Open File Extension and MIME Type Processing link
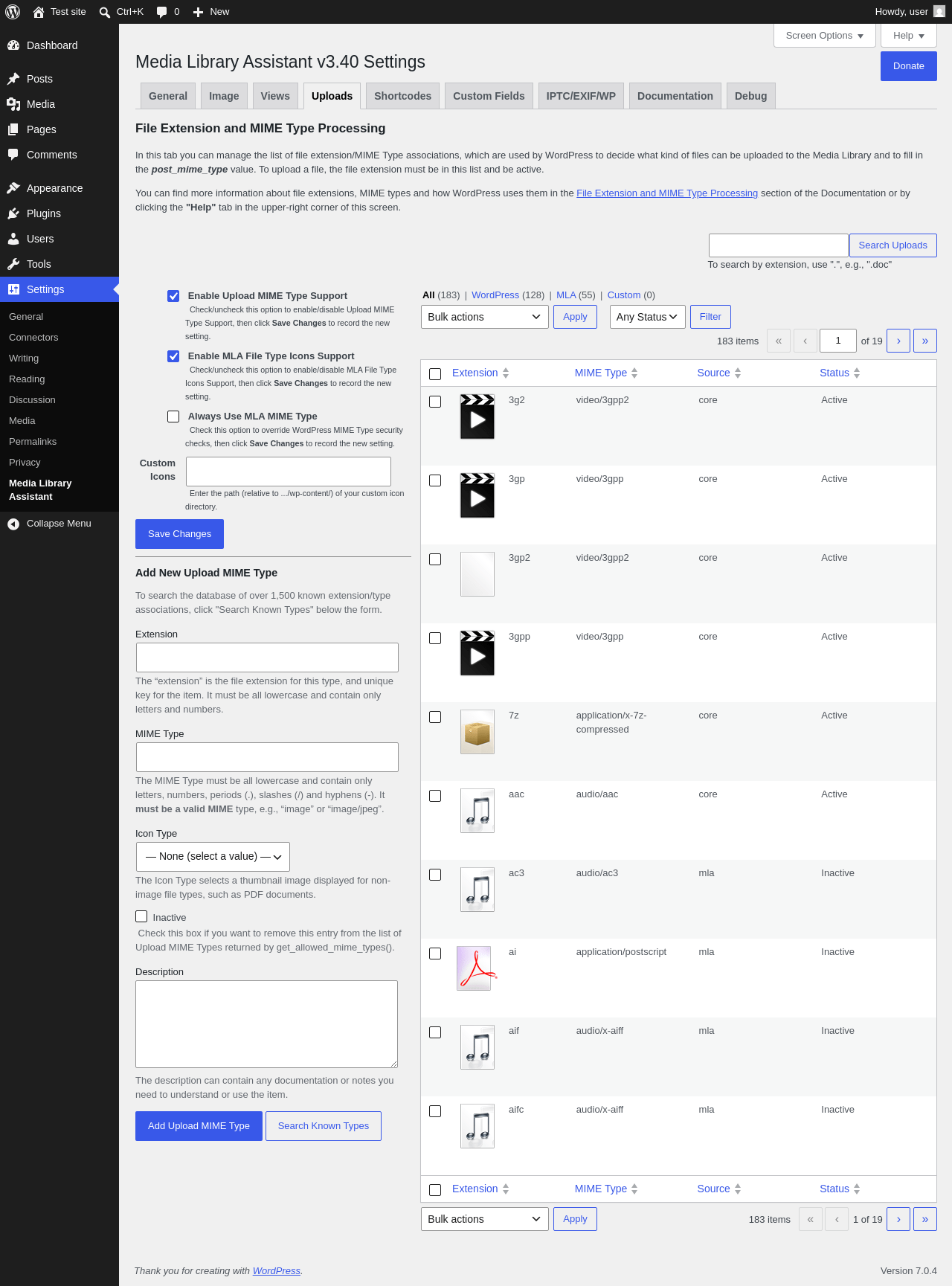 [667, 193]
